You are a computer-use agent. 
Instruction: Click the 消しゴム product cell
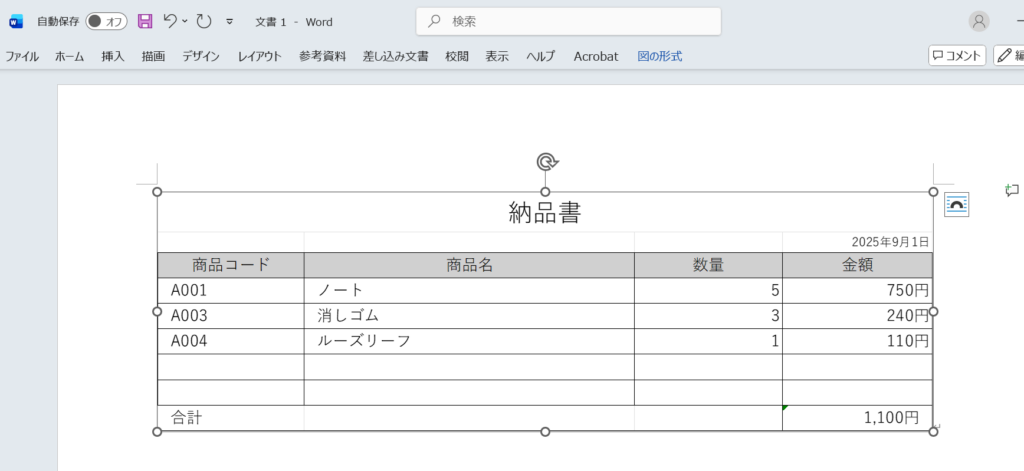coord(469,316)
